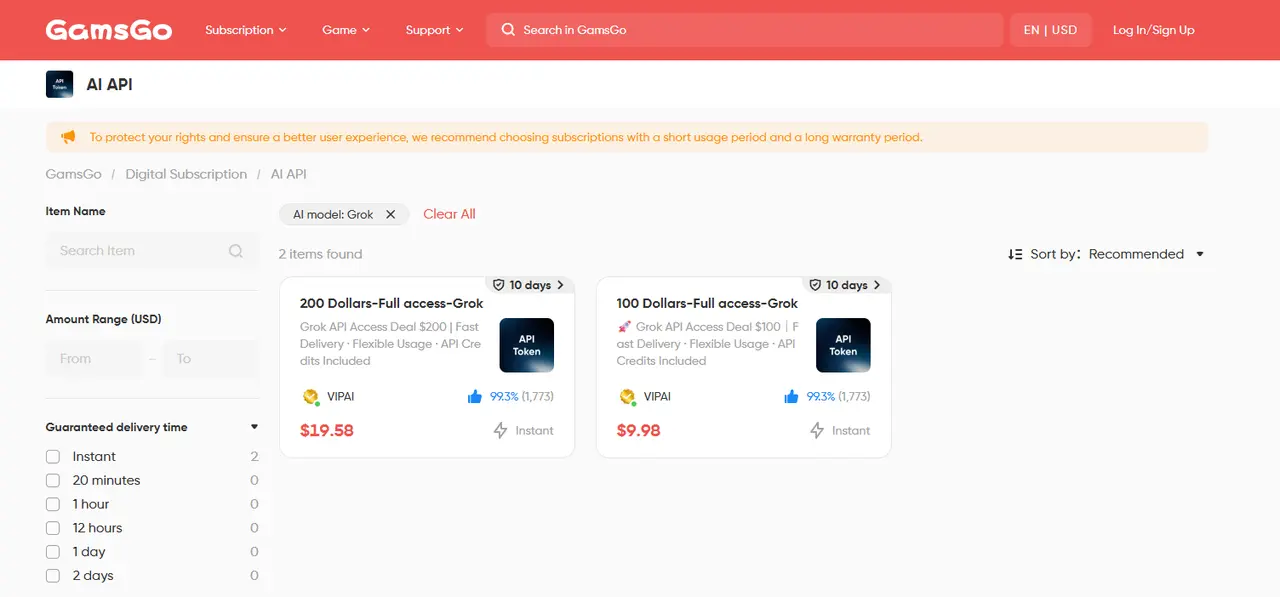Click the protect your rights notice banner

627,137
